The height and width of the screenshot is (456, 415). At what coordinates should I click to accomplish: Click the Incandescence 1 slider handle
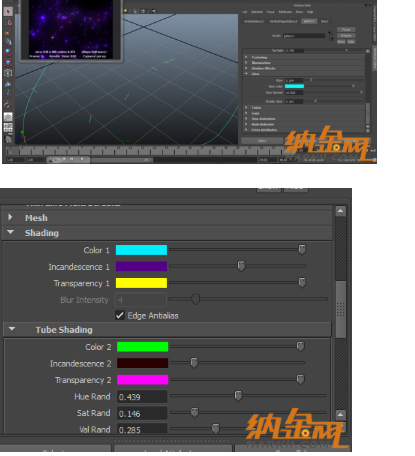coord(241,266)
